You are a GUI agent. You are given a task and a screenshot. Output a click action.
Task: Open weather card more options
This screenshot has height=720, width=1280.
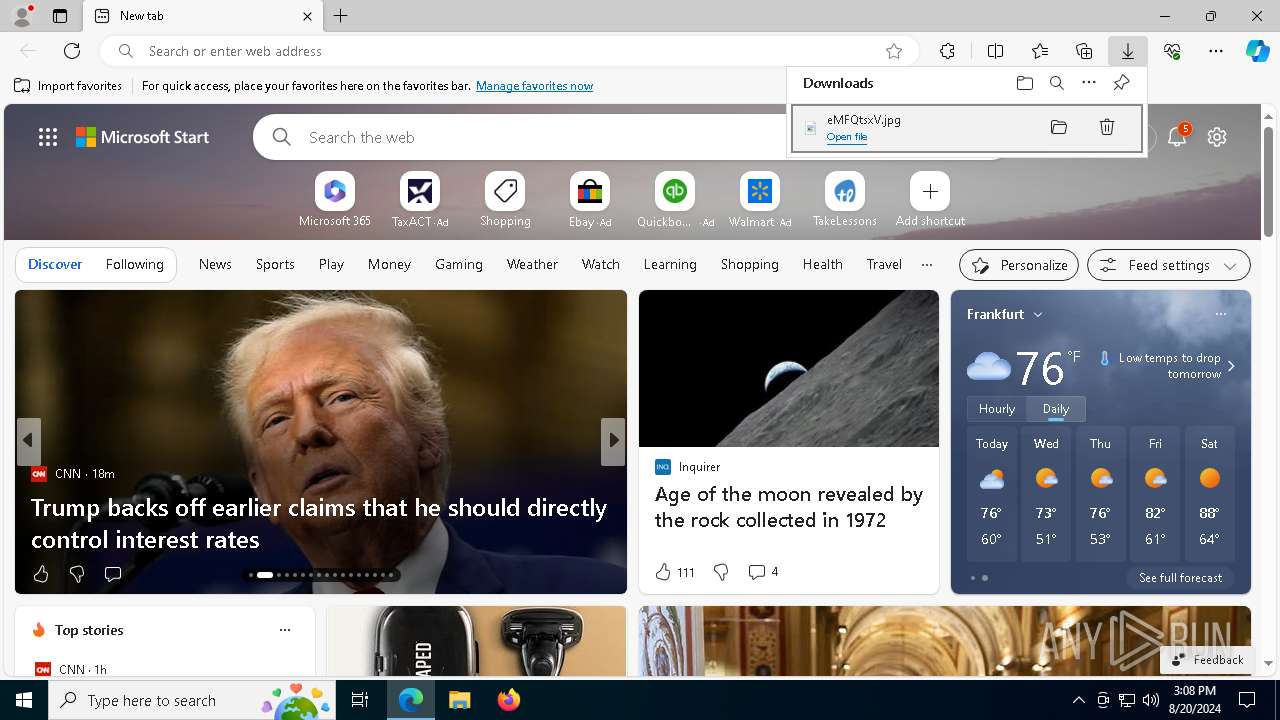click(x=1220, y=314)
